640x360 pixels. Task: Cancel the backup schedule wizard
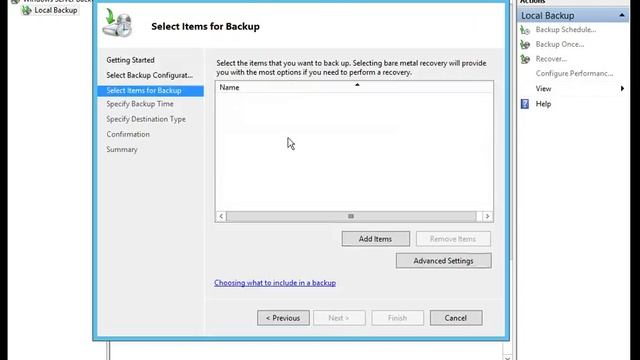(456, 318)
